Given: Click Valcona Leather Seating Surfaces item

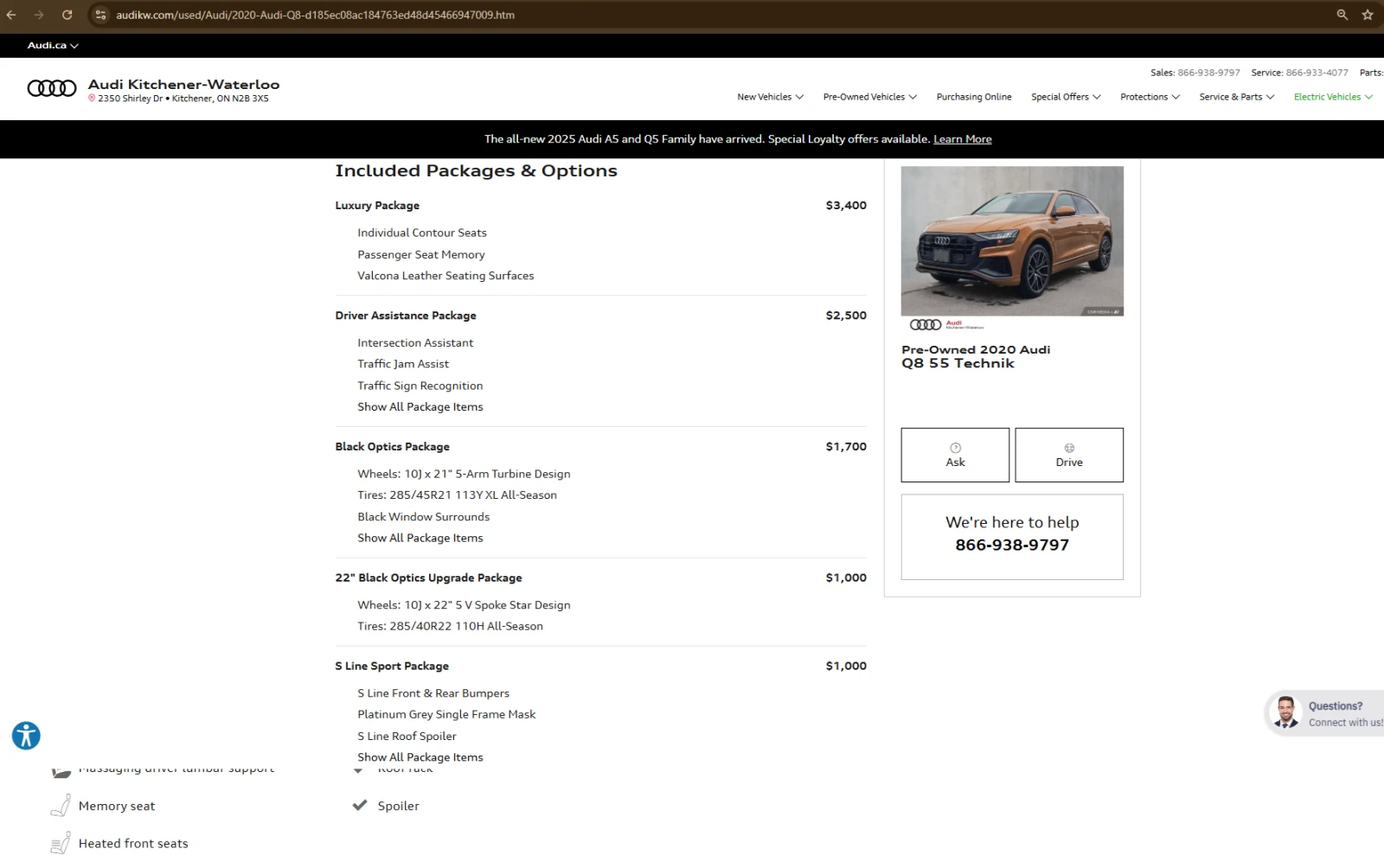Looking at the screenshot, I should click(445, 276).
